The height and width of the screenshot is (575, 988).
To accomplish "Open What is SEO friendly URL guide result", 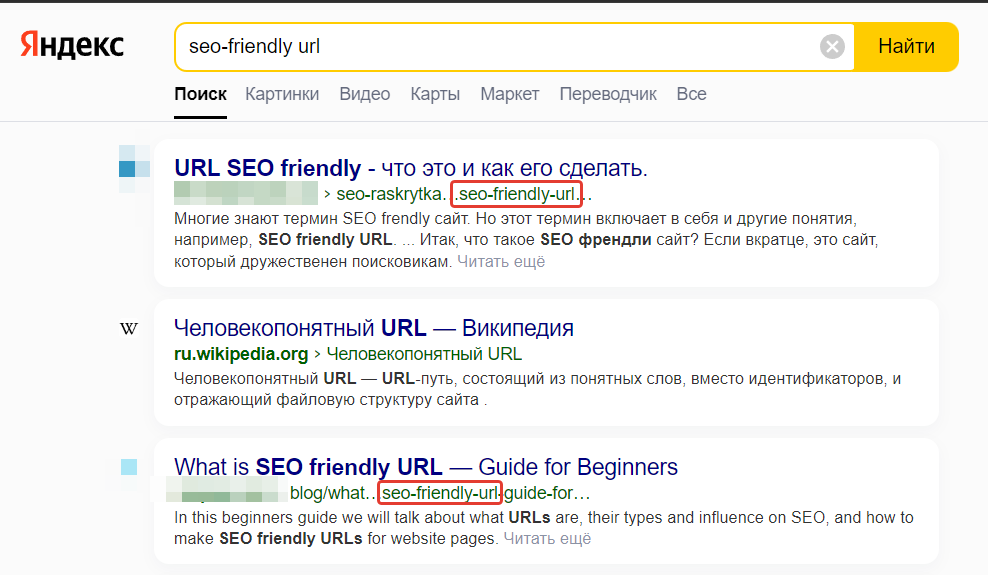I will (426, 467).
